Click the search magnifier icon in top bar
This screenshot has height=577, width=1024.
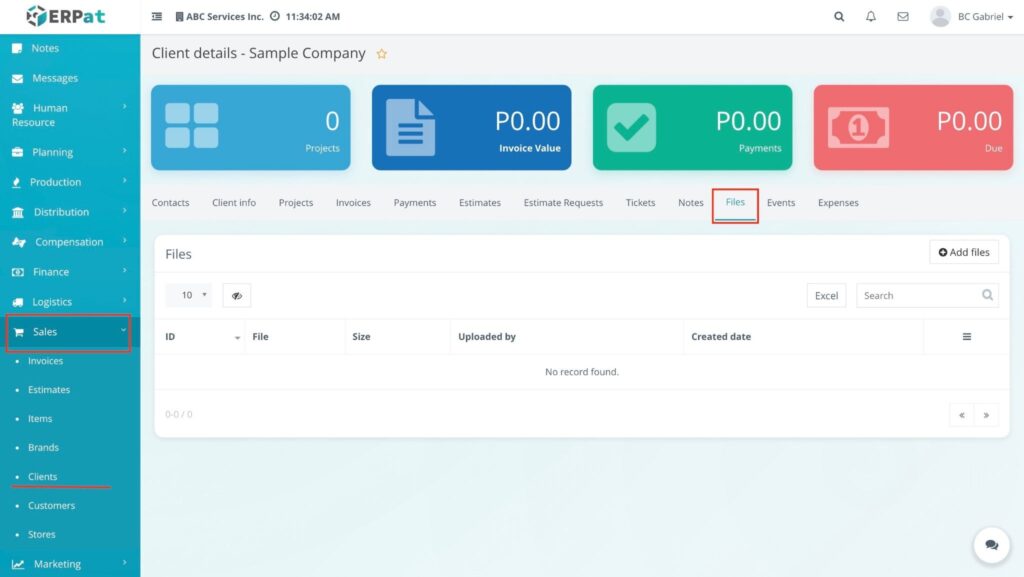click(839, 17)
